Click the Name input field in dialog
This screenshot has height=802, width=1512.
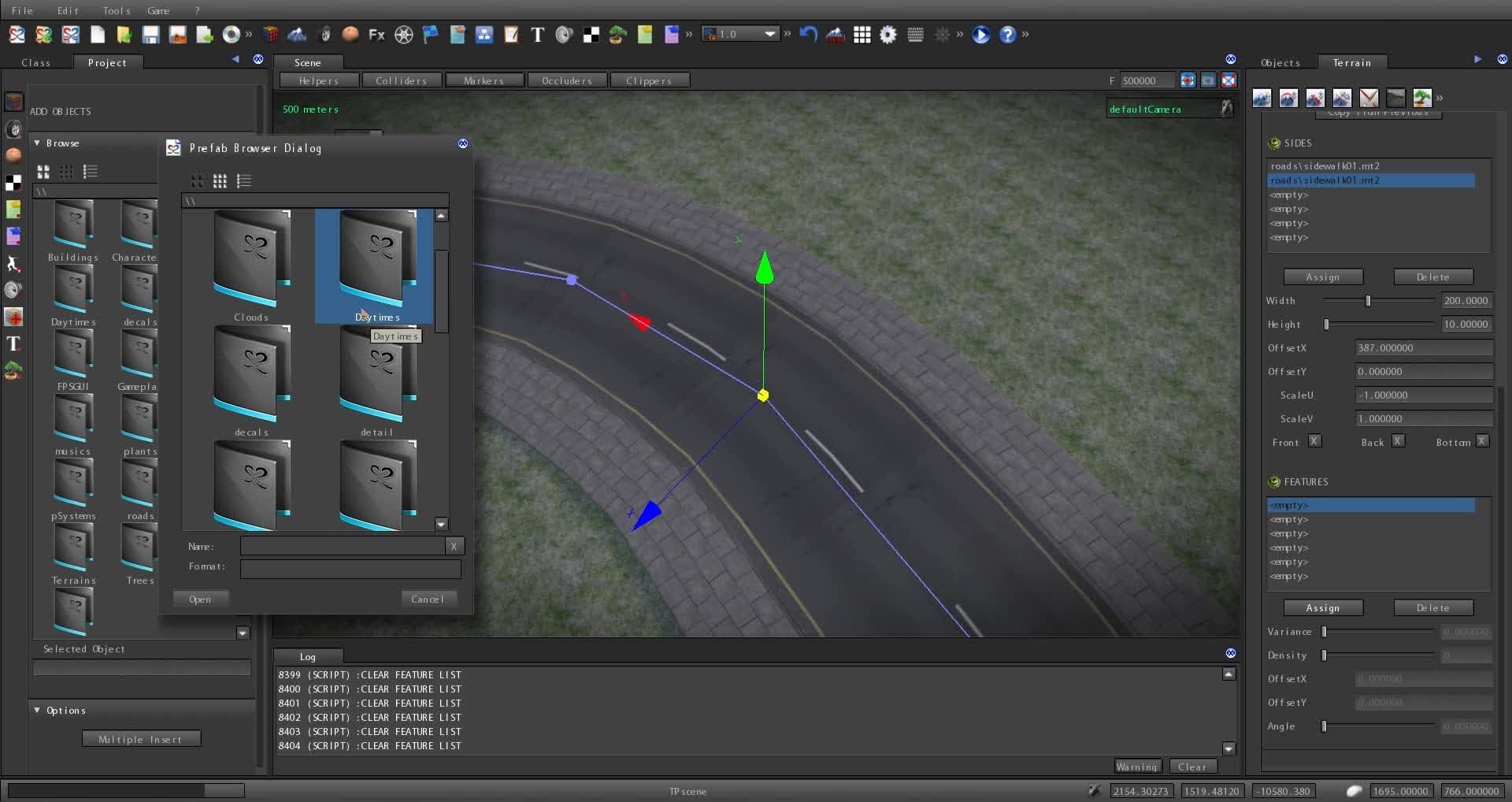pos(343,546)
